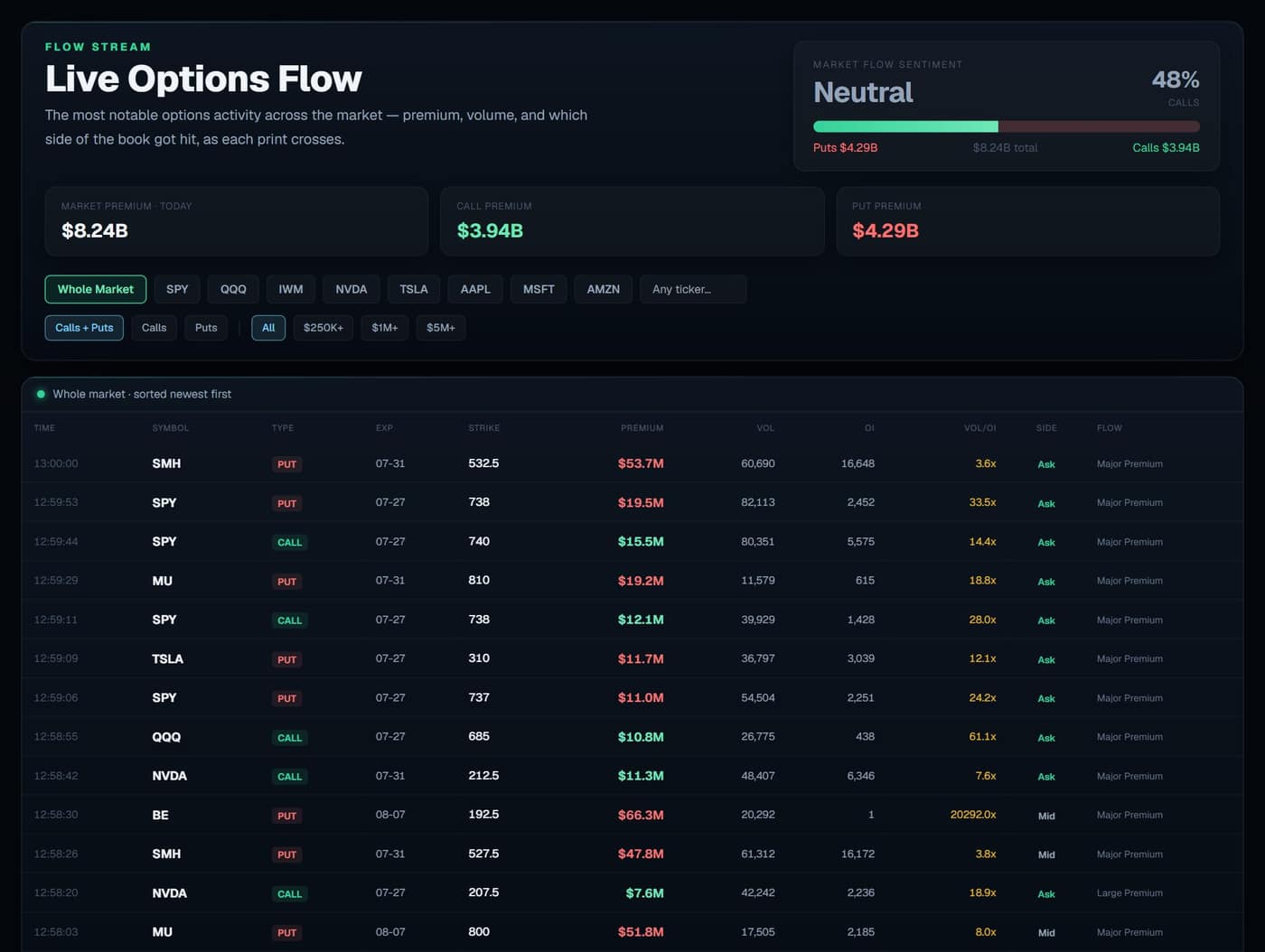1265x952 pixels.
Task: Click the Any ticker input field
Action: (x=693, y=289)
